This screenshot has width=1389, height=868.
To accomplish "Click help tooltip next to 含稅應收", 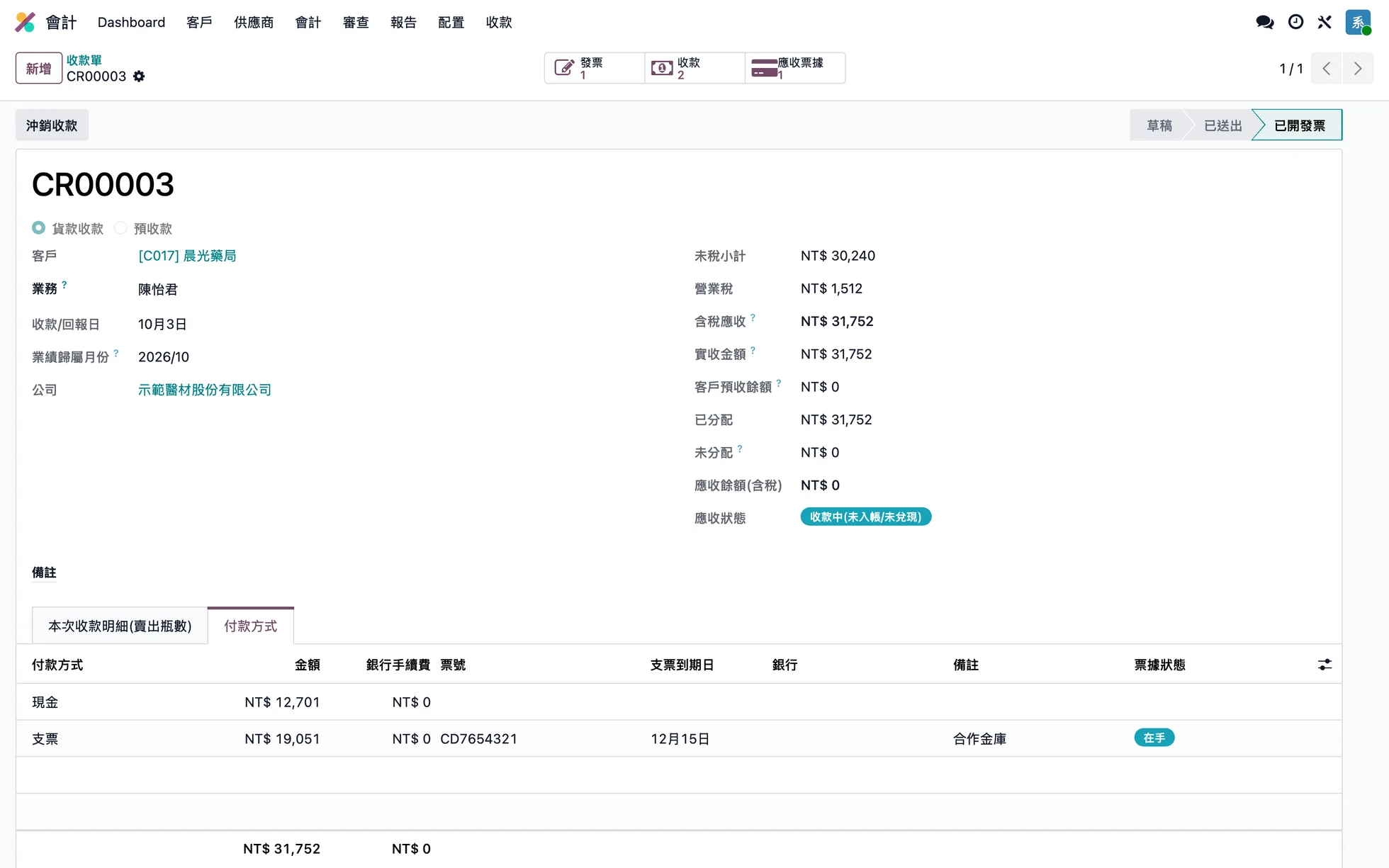I will (753, 317).
